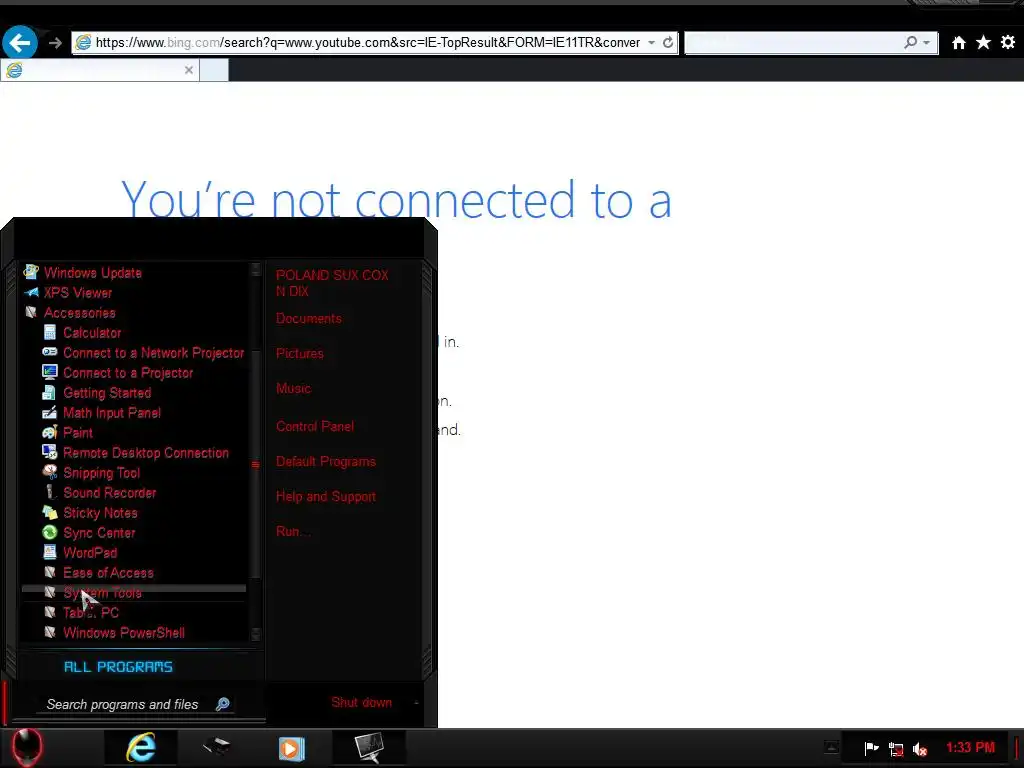Click the Shut down button
1024x768 pixels.
(x=361, y=703)
